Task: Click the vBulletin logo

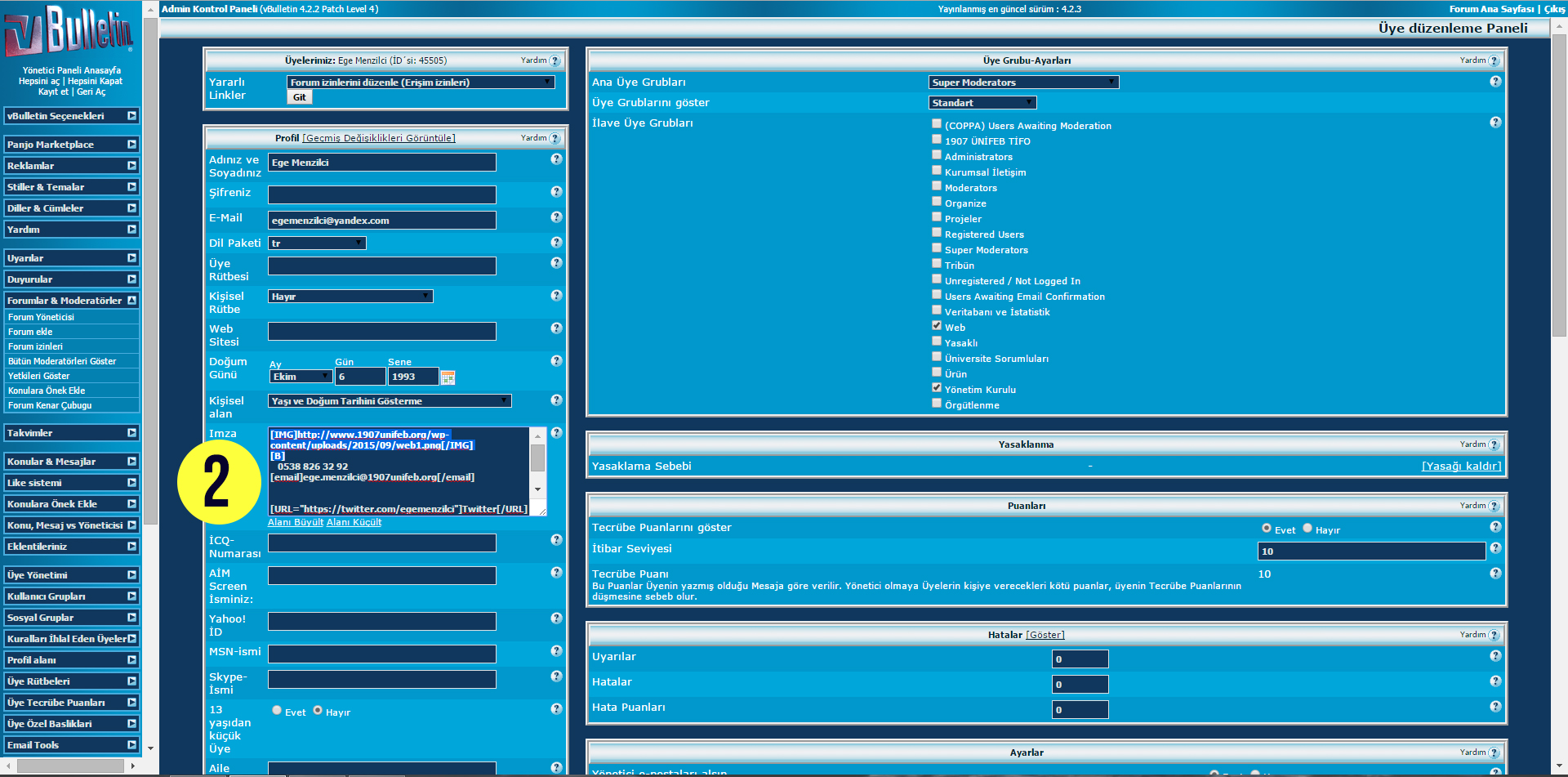Action: tap(69, 31)
